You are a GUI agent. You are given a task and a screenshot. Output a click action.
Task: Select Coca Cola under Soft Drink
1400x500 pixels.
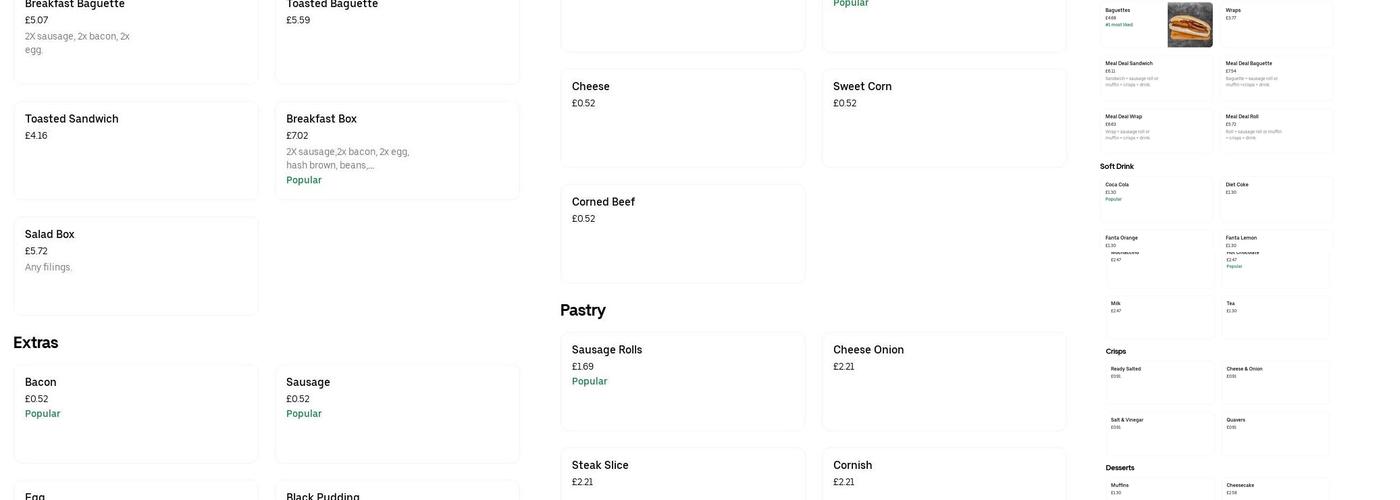pyautogui.click(x=1156, y=197)
